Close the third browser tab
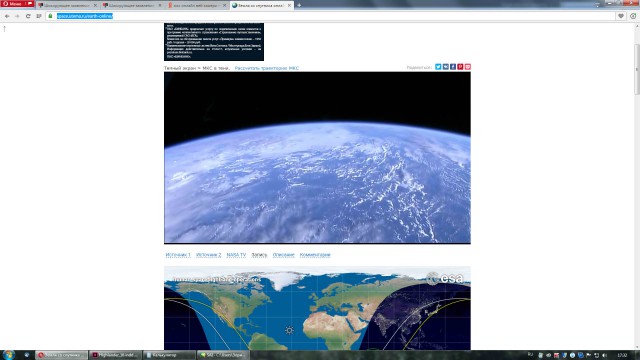The image size is (640, 360). coord(224,5)
